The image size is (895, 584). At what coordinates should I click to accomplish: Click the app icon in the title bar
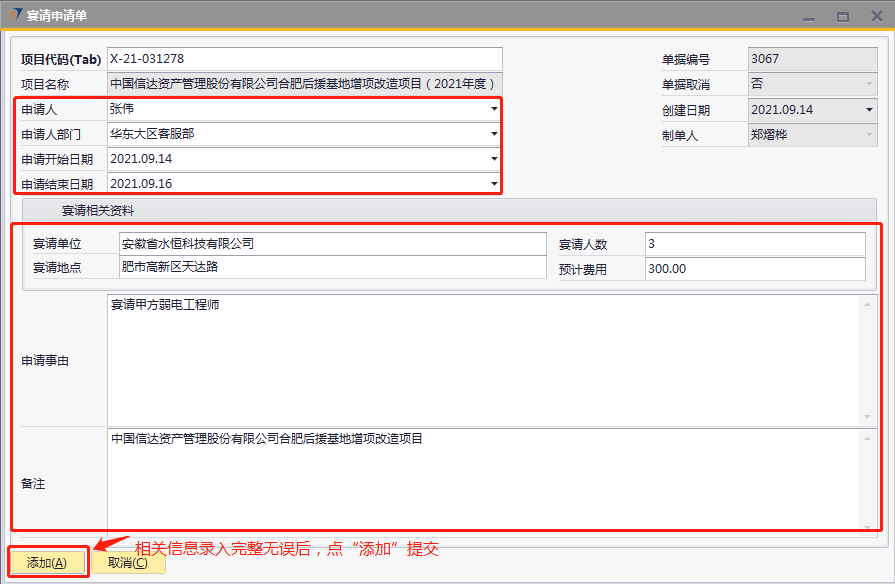14,15
